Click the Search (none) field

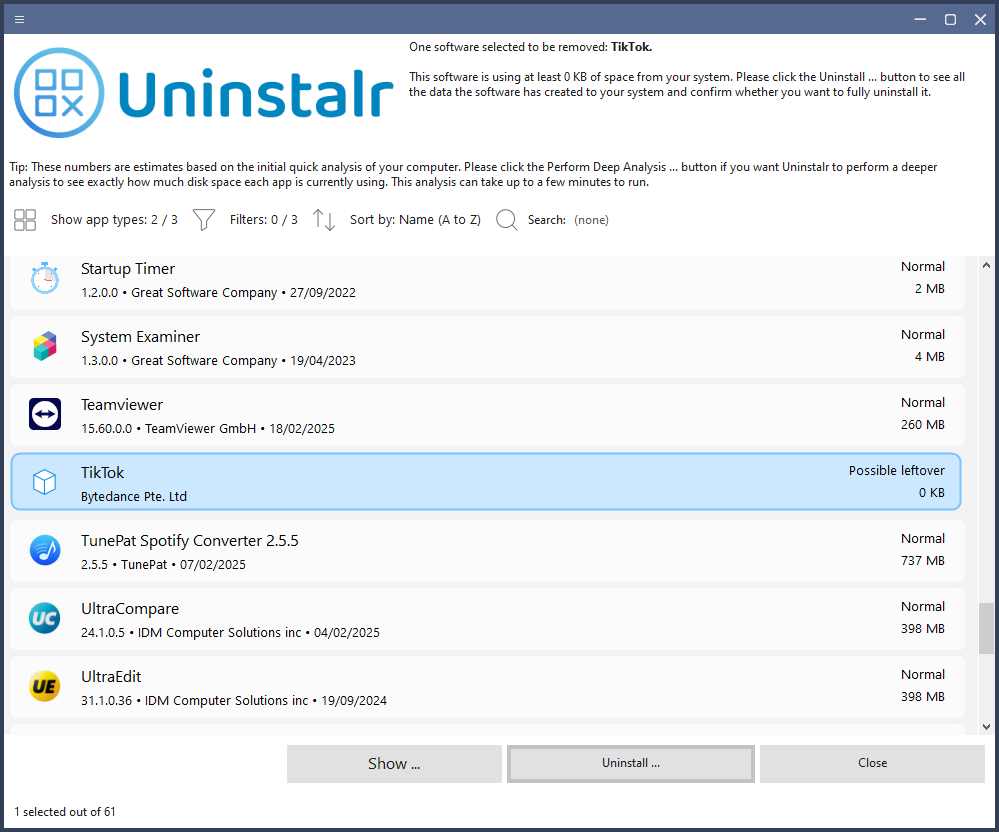(568, 220)
